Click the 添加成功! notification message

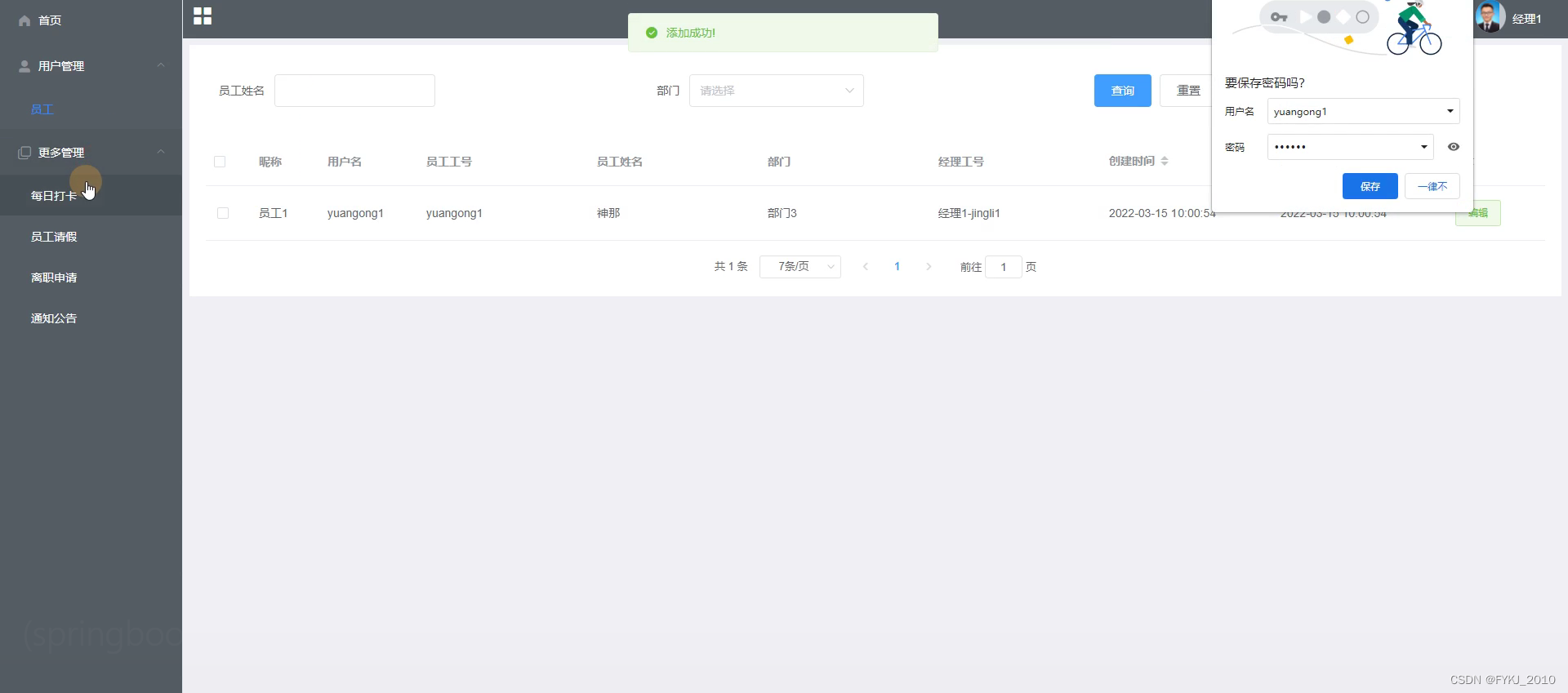691,33
